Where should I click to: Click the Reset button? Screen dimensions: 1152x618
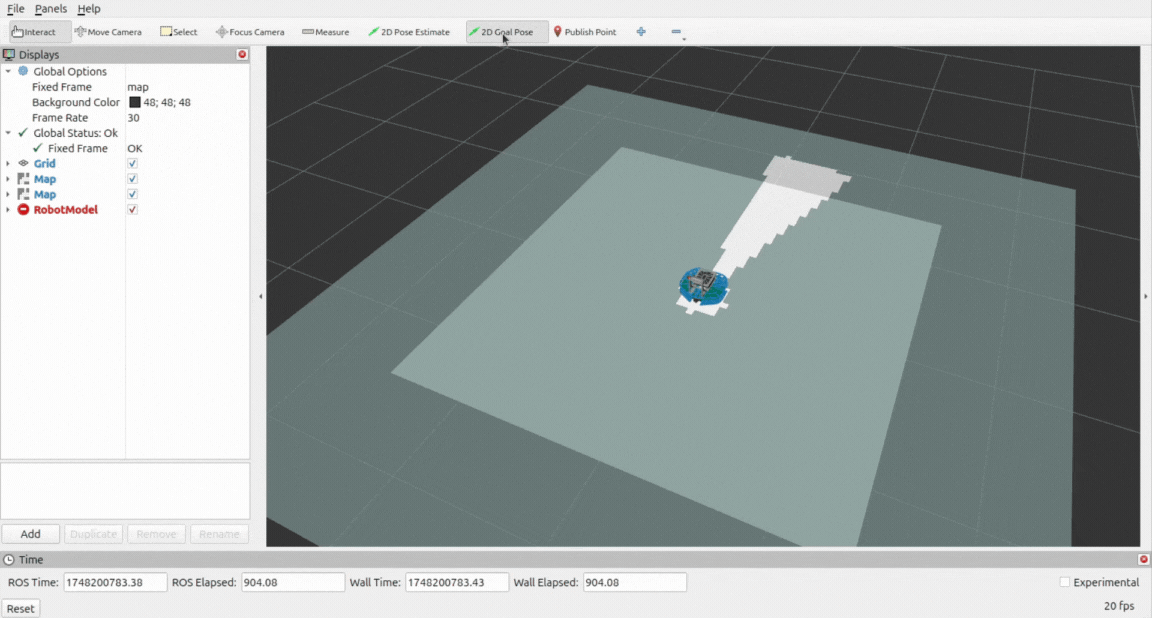coord(21,608)
